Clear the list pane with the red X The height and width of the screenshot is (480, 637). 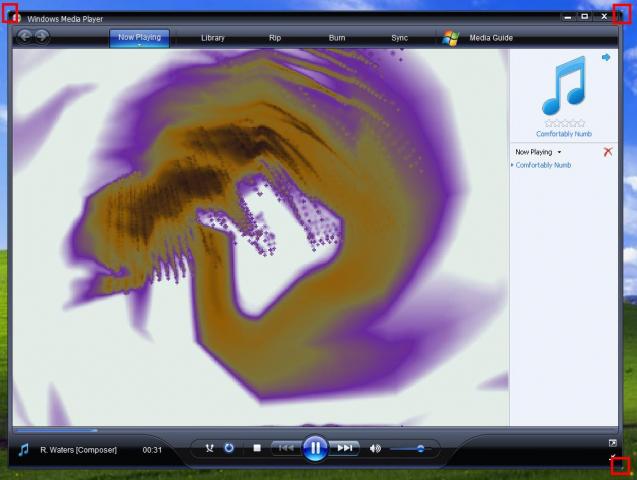point(608,152)
